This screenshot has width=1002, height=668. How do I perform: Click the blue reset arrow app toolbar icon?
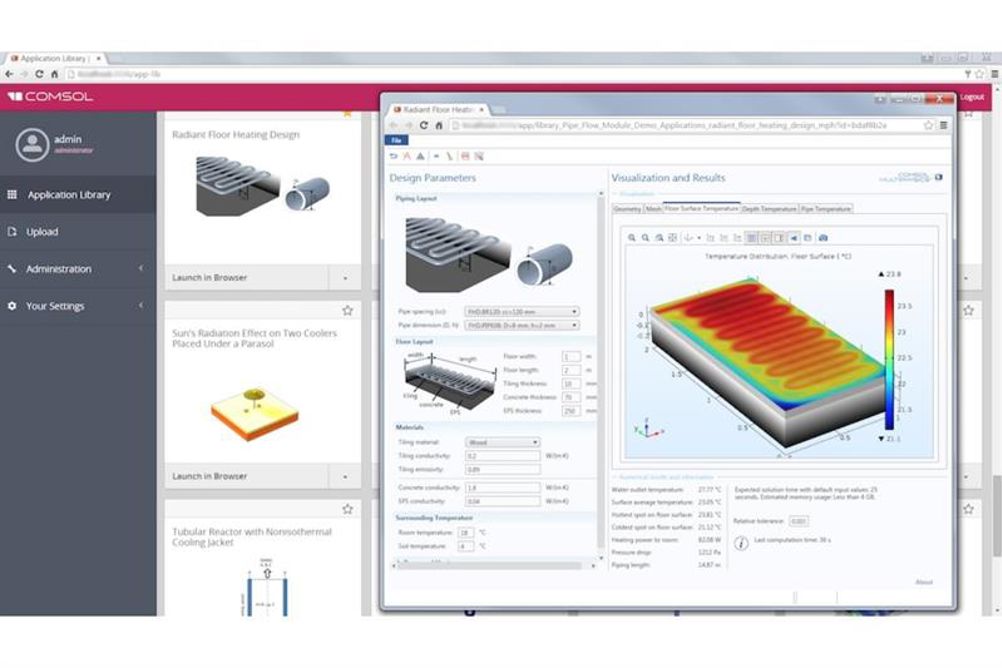394,156
